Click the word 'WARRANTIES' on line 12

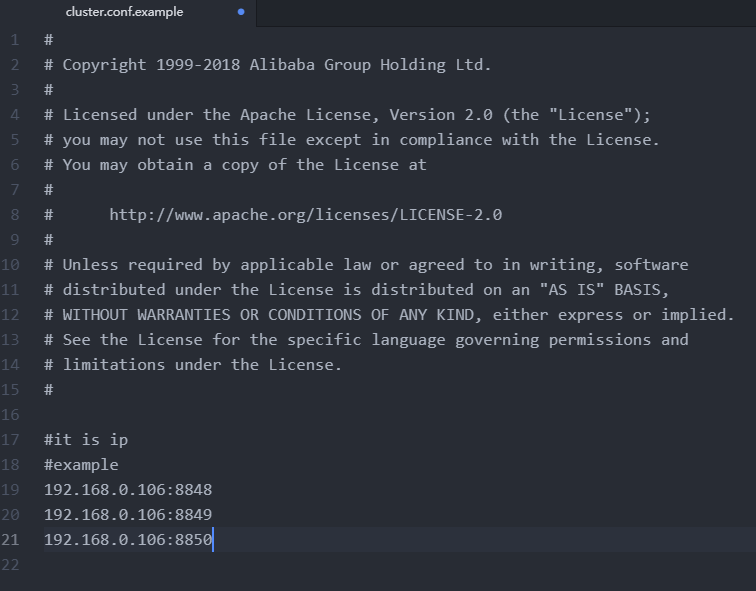(184, 315)
